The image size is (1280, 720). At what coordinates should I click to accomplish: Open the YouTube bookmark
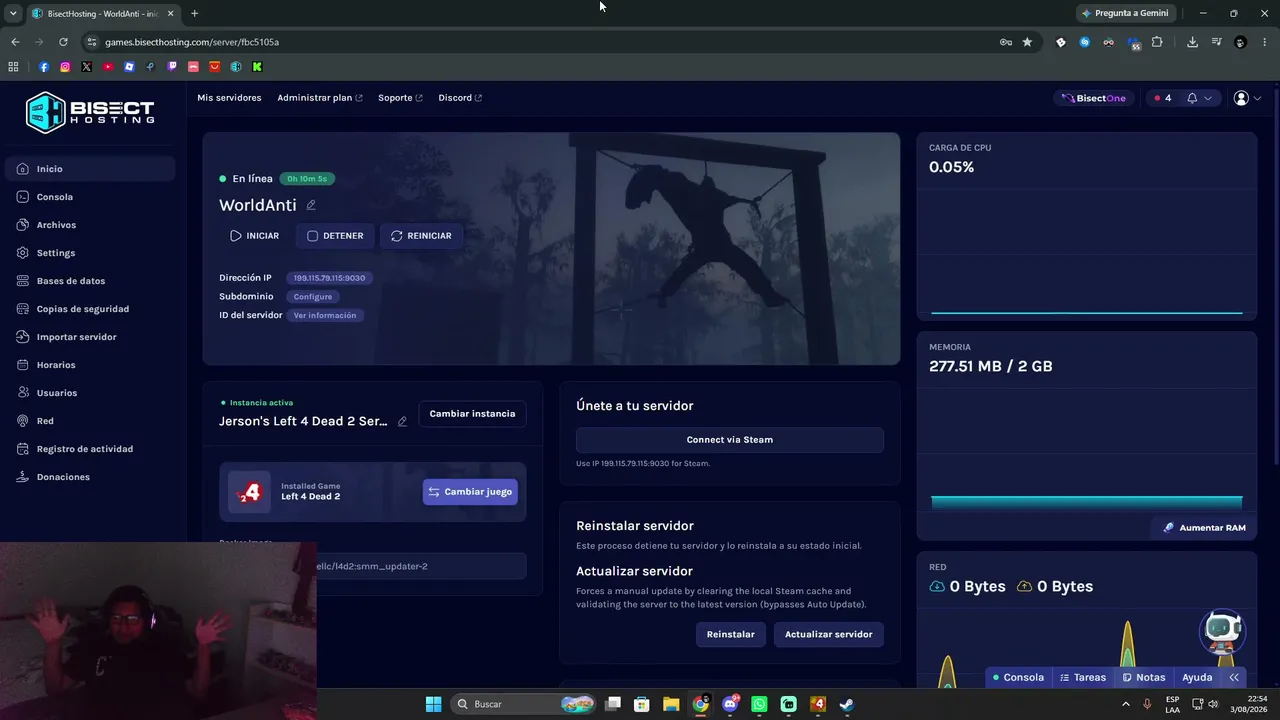[x=108, y=67]
